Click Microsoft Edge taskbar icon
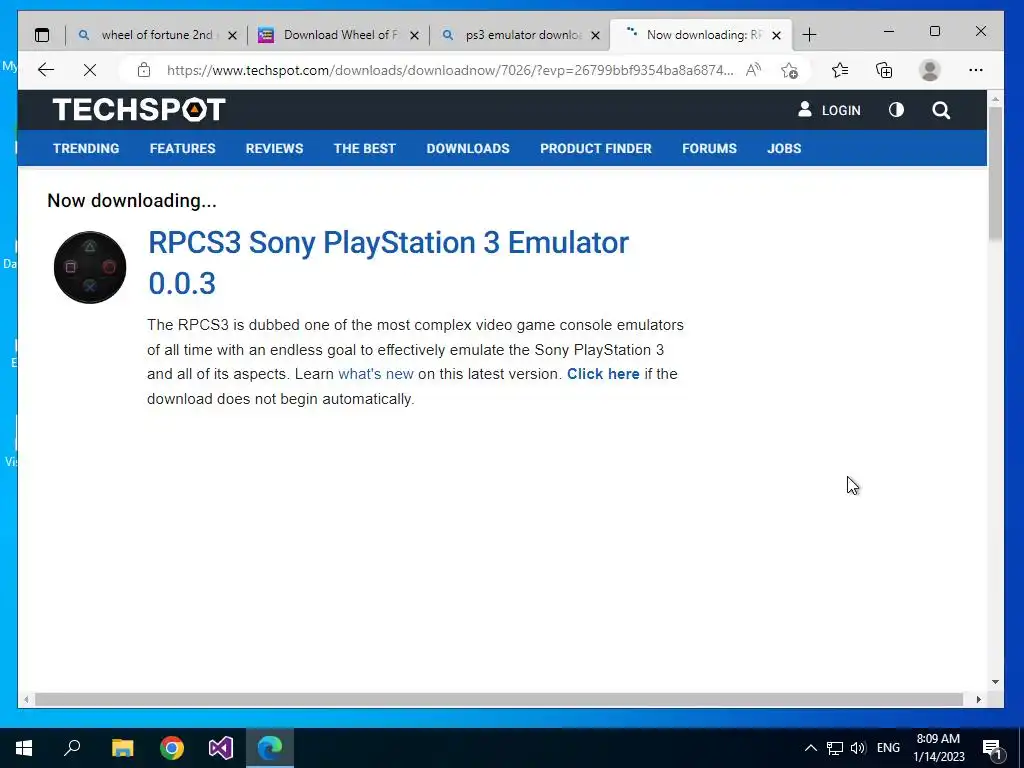The height and width of the screenshot is (768, 1024). (270, 748)
